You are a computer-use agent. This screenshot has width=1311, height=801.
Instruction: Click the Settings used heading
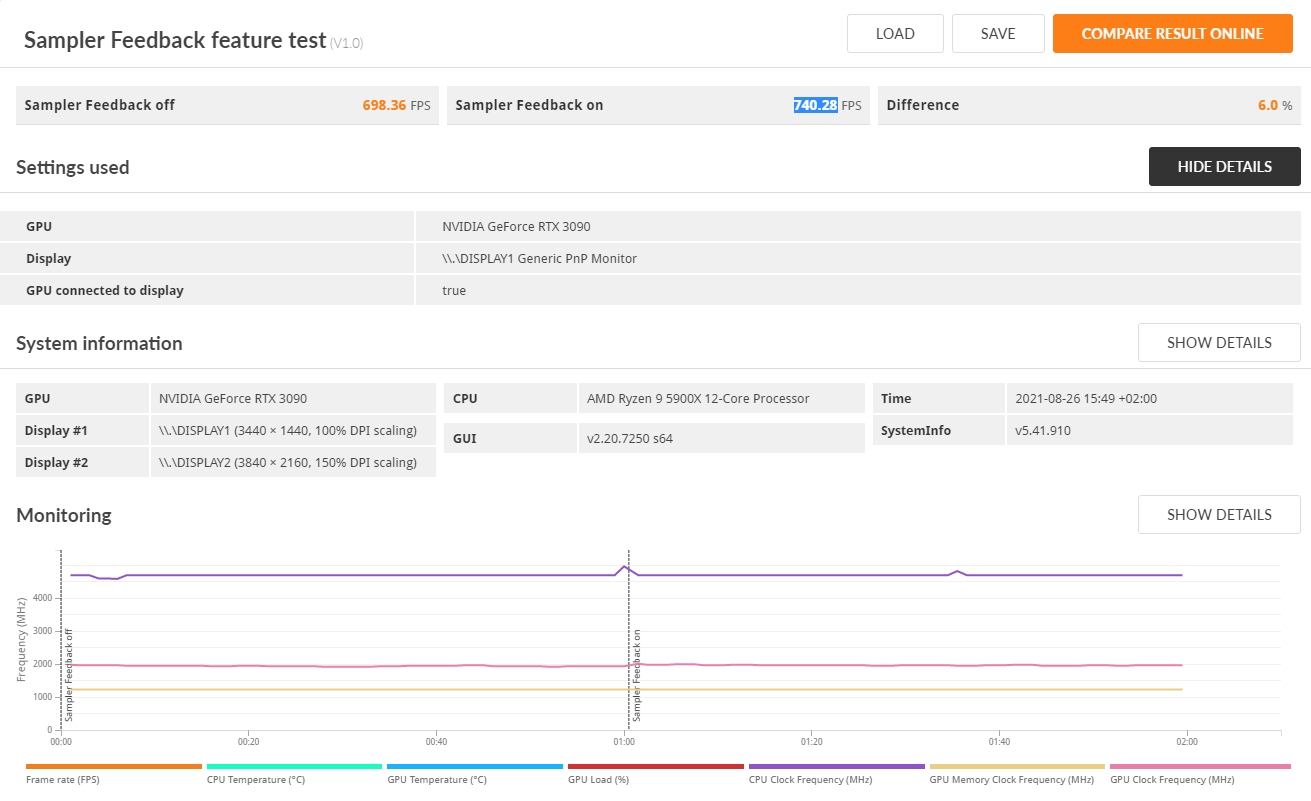click(72, 167)
